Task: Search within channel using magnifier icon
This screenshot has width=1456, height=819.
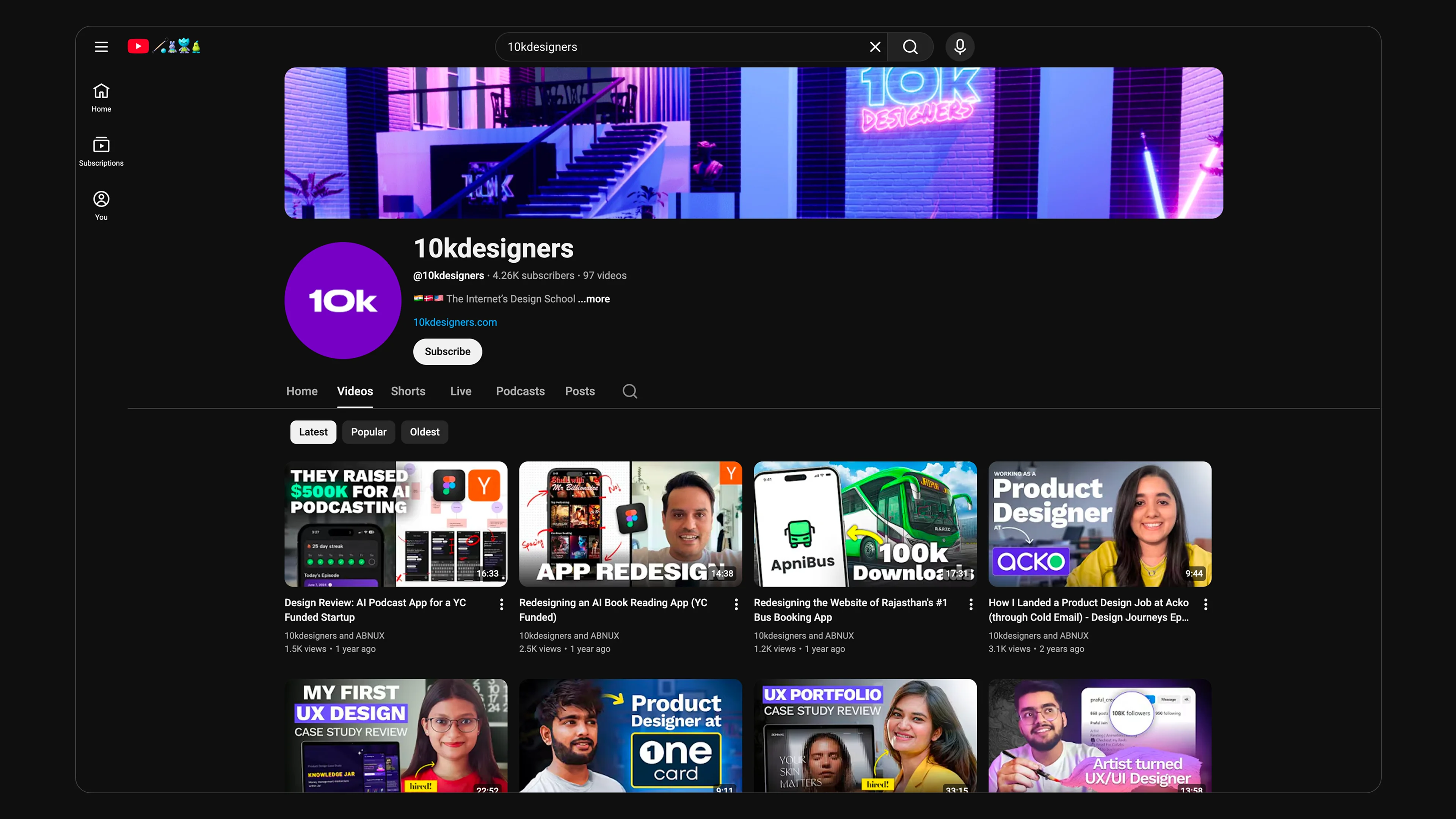Action: point(630,391)
